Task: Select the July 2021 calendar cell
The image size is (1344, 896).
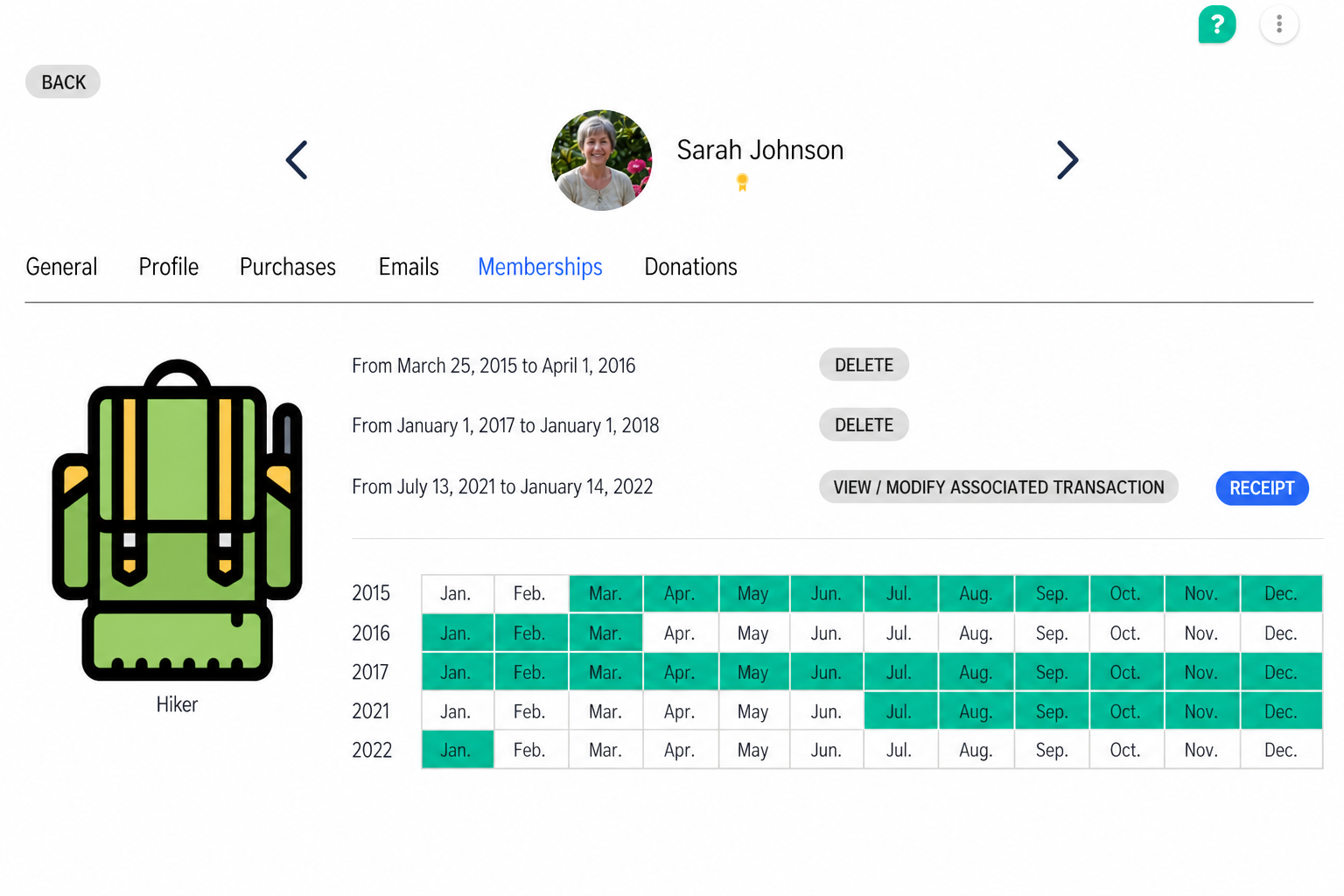Action: coord(900,711)
